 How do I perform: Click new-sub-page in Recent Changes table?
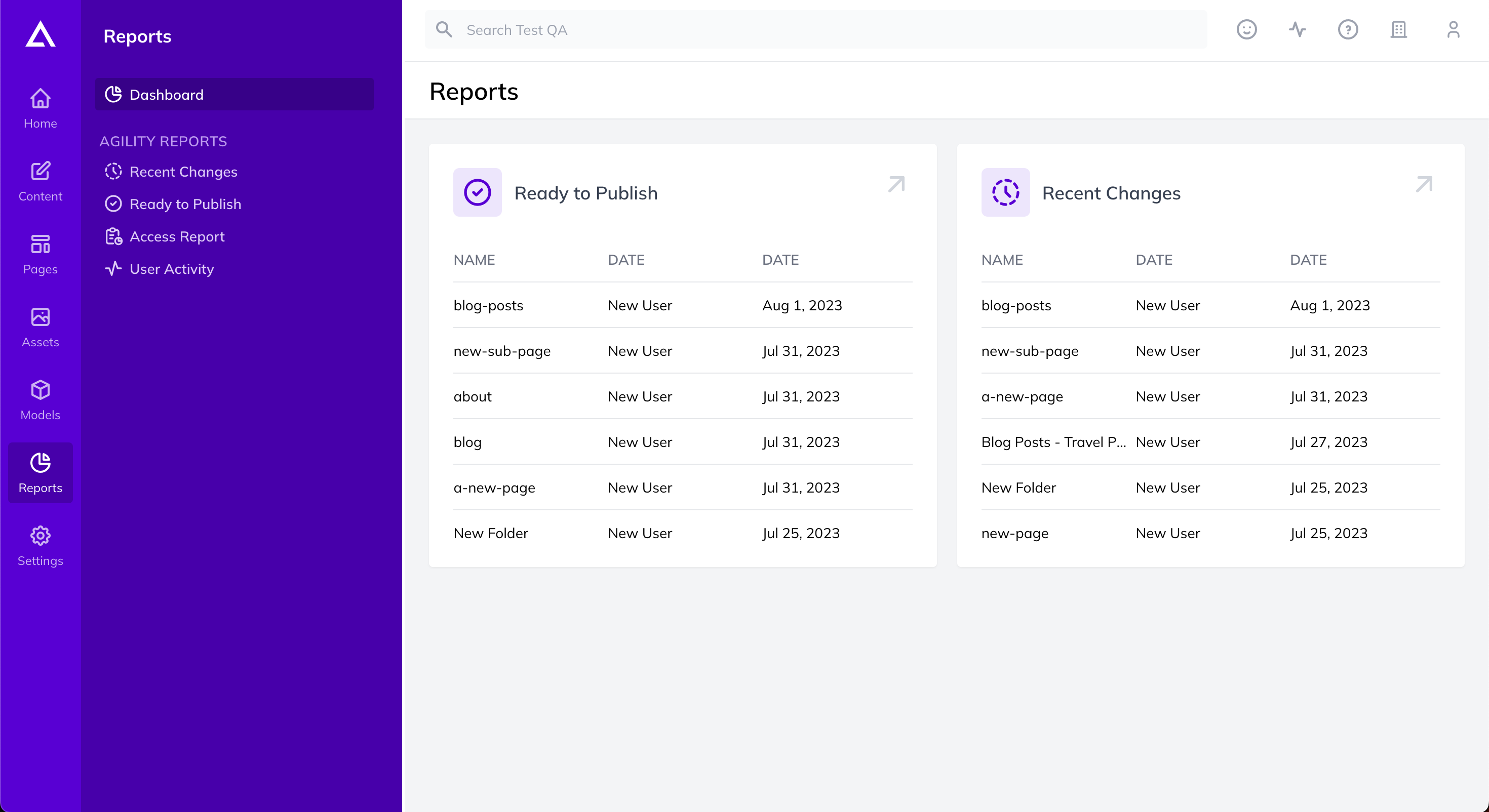tap(1030, 351)
